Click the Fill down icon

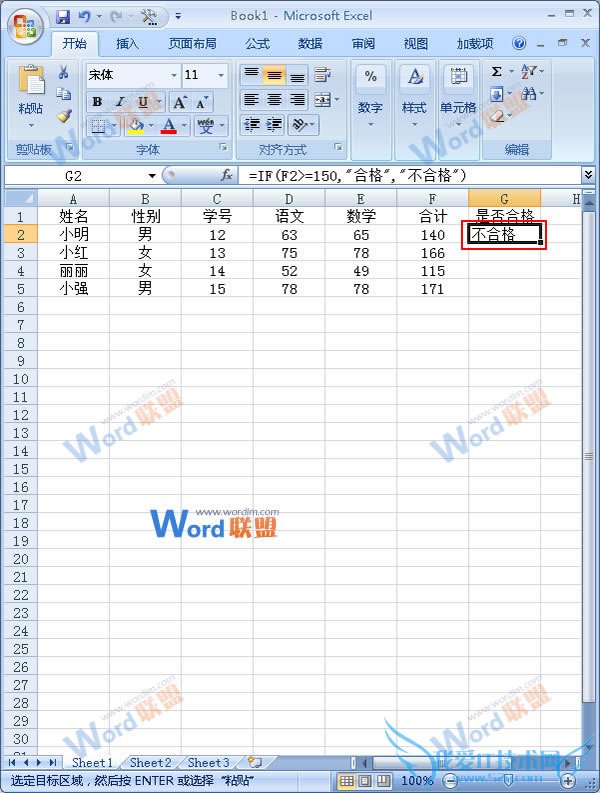tap(496, 94)
